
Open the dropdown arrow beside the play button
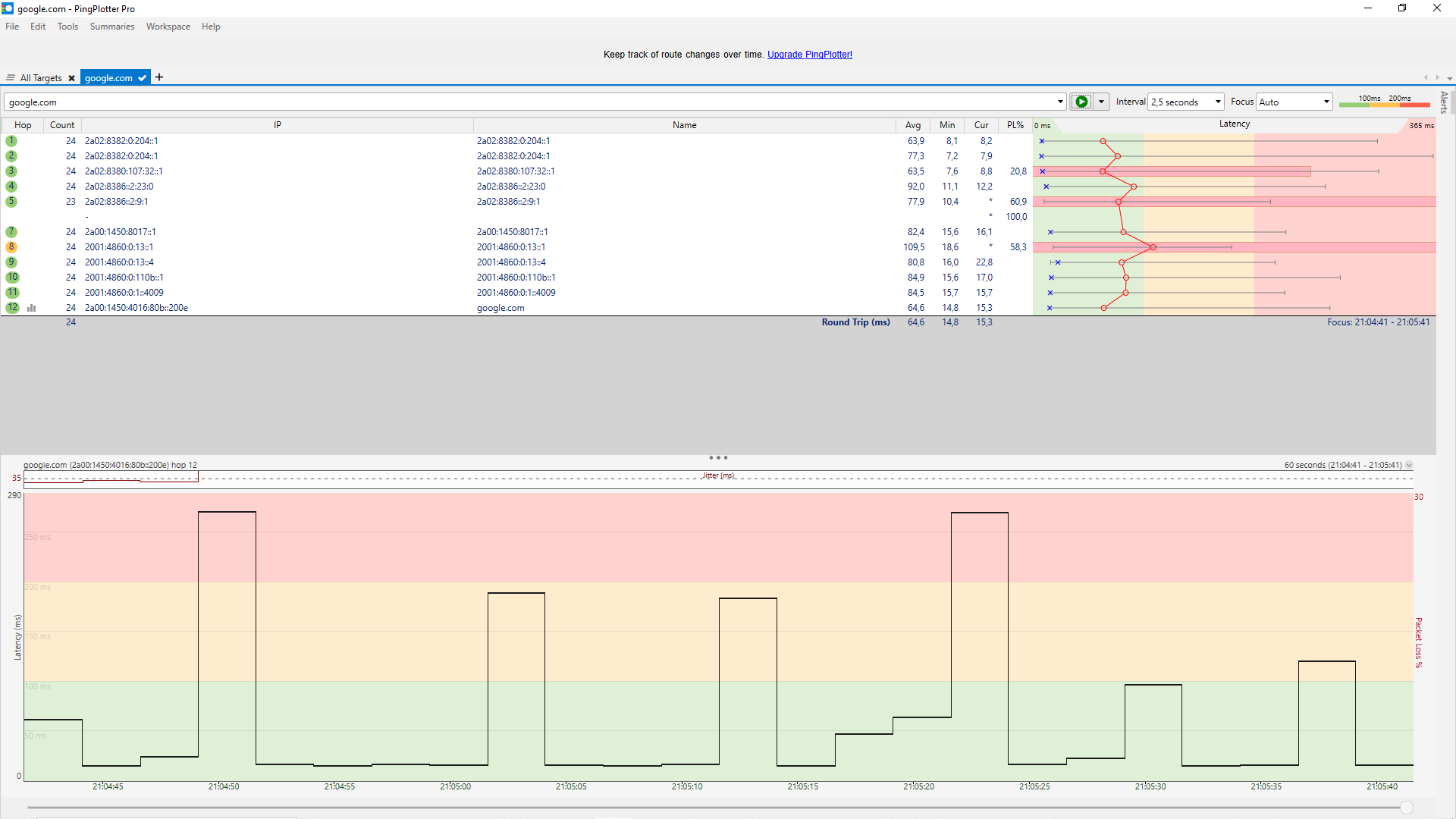pyautogui.click(x=1101, y=102)
